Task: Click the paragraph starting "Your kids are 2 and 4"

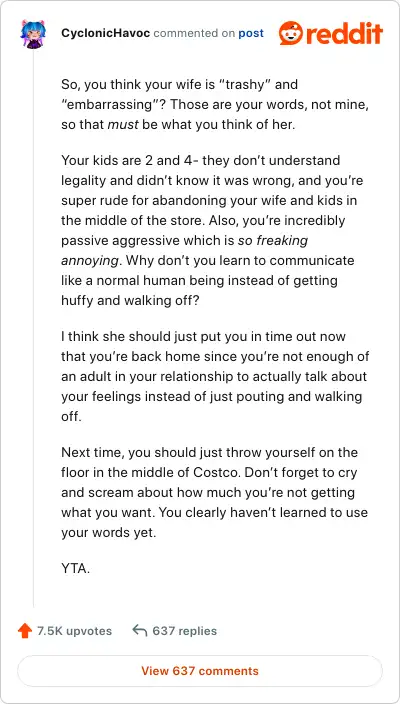Action: (x=211, y=230)
